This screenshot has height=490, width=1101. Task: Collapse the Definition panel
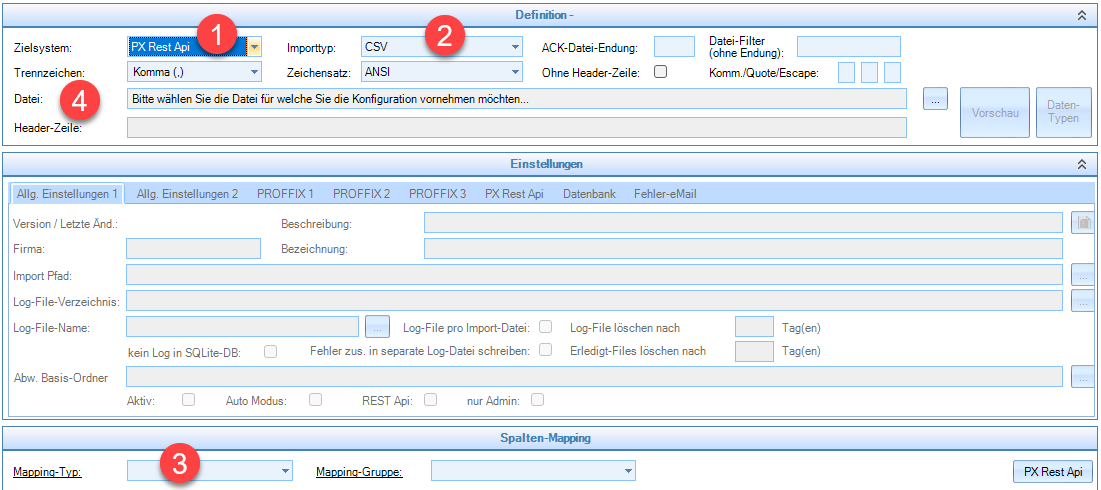pos(1081,15)
